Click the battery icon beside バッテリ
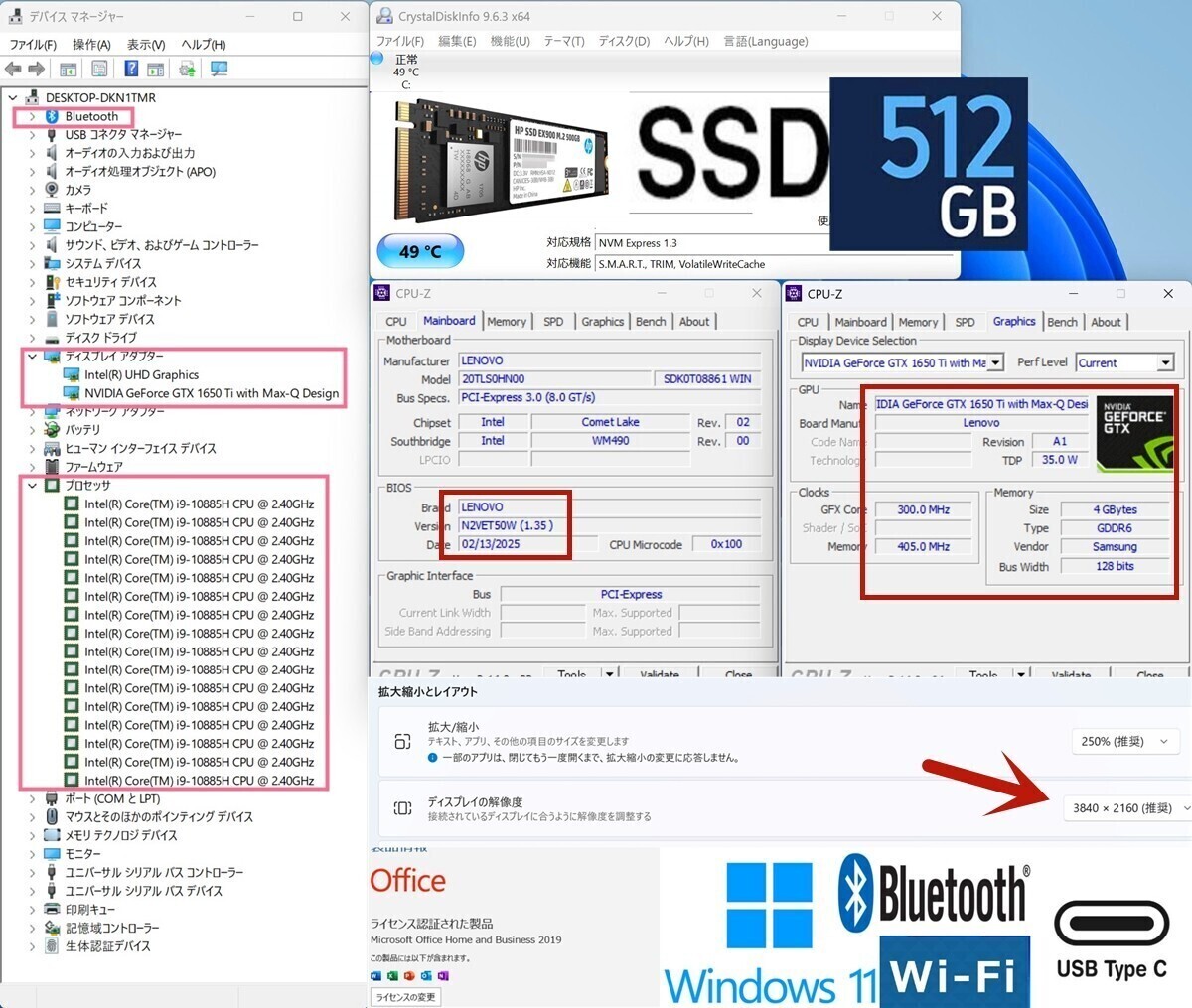The width and height of the screenshot is (1192, 1008). pyautogui.click(x=53, y=429)
